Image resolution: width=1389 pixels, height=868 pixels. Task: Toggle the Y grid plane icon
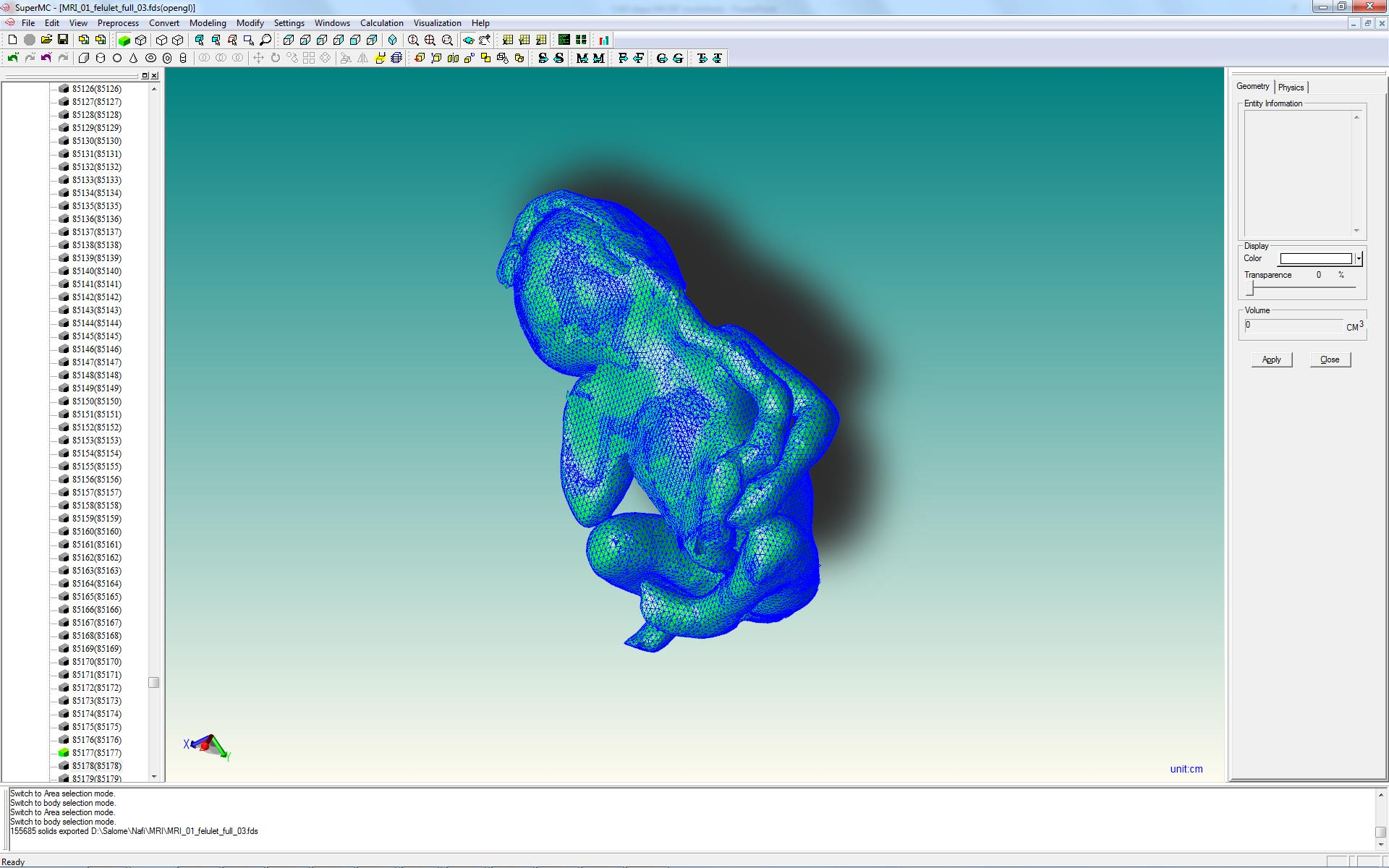[x=524, y=40]
